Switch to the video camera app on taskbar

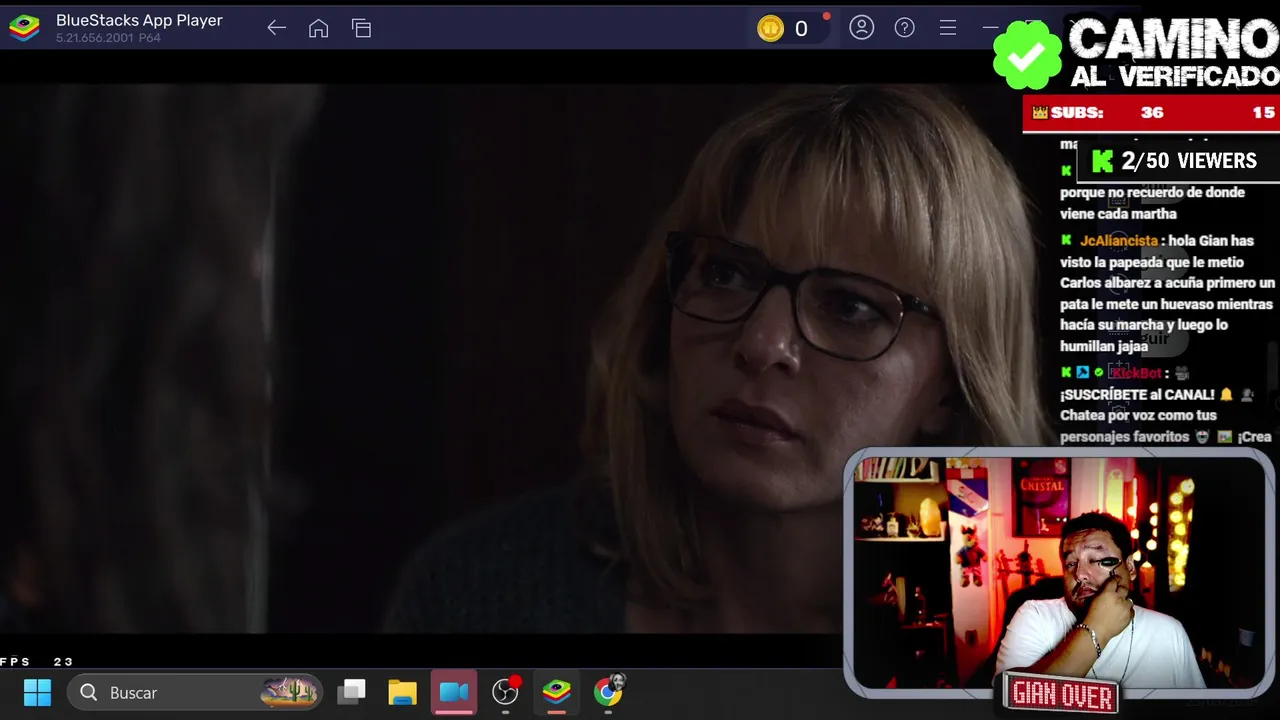click(454, 692)
